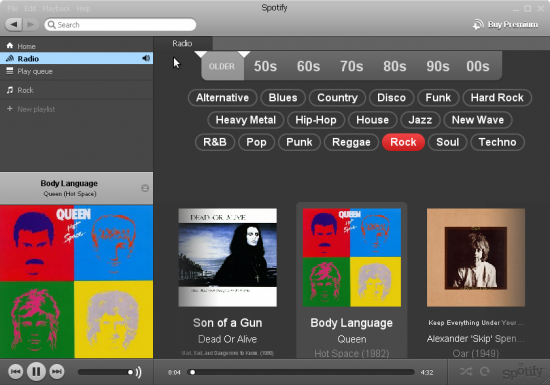Image resolution: width=550 pixels, height=385 pixels.
Task: Select the 80s decade
Action: (395, 66)
